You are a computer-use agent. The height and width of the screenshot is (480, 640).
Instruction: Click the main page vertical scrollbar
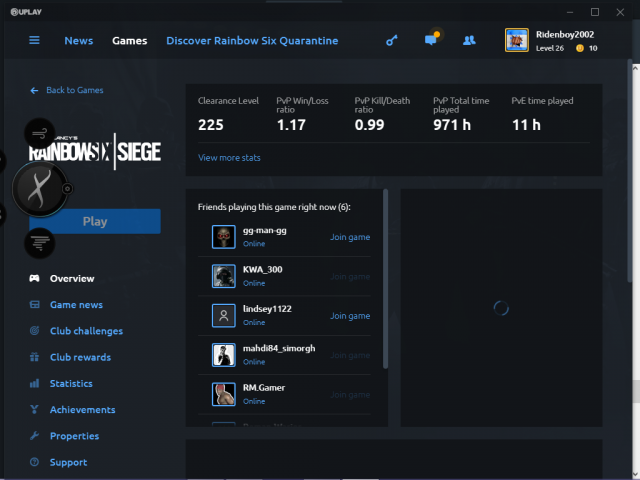(x=630, y=171)
